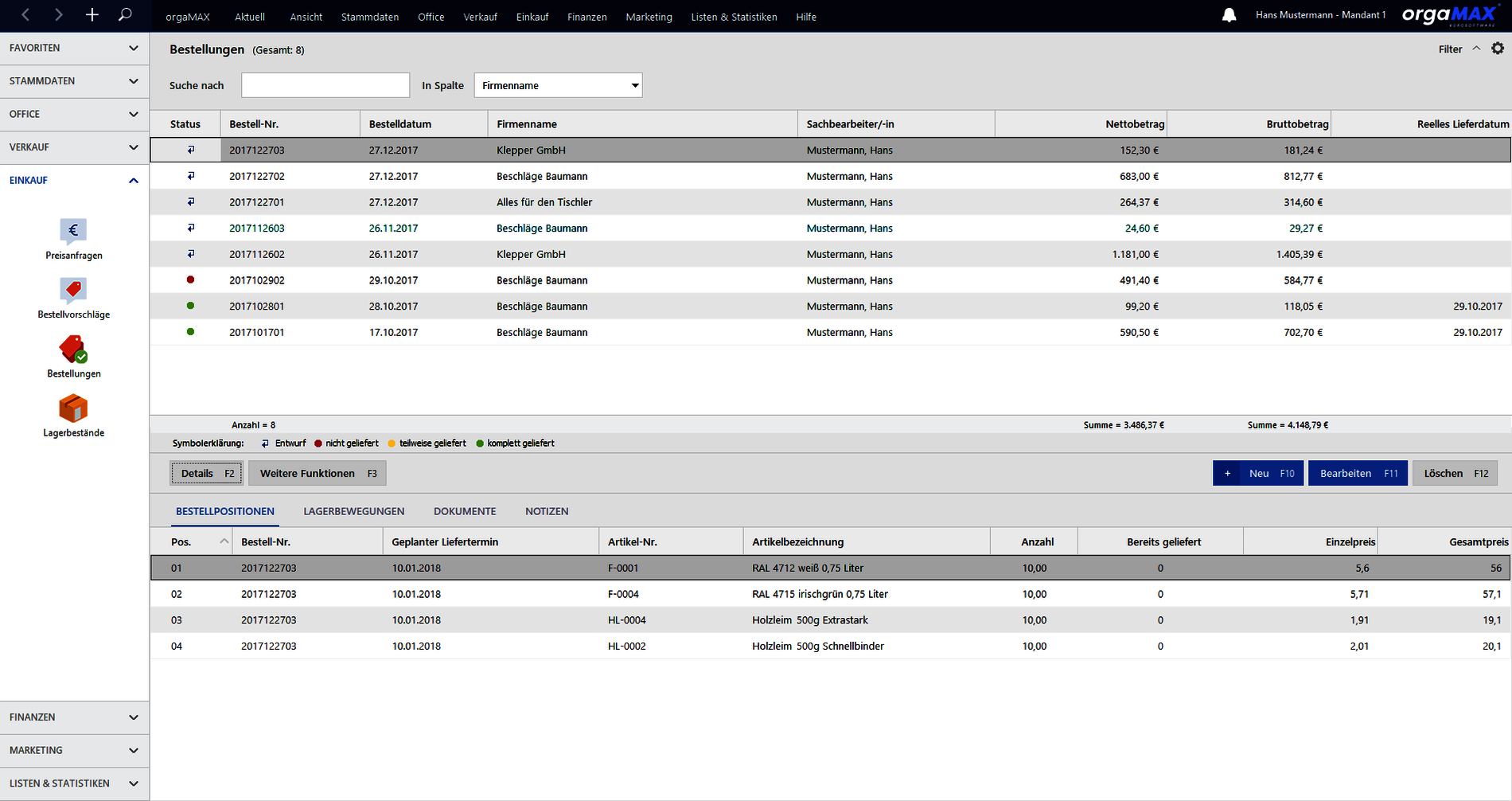Open notifications bell icon

tap(1229, 15)
